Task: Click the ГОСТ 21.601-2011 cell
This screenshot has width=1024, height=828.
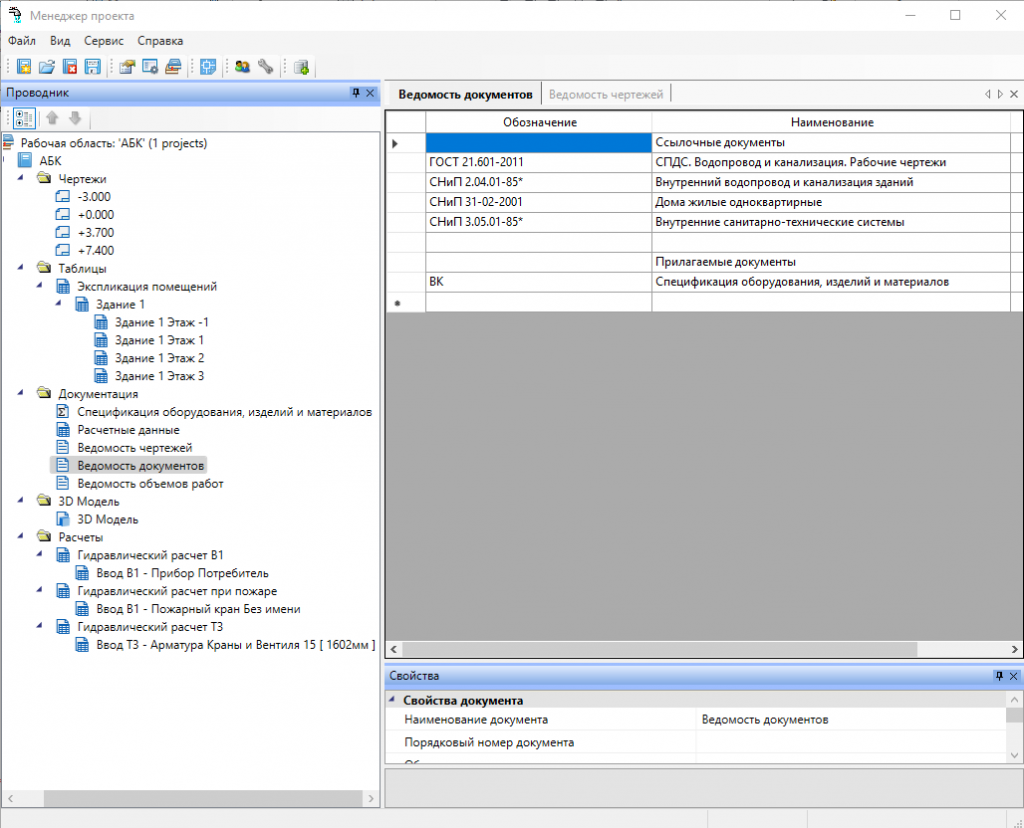Action: click(538, 162)
